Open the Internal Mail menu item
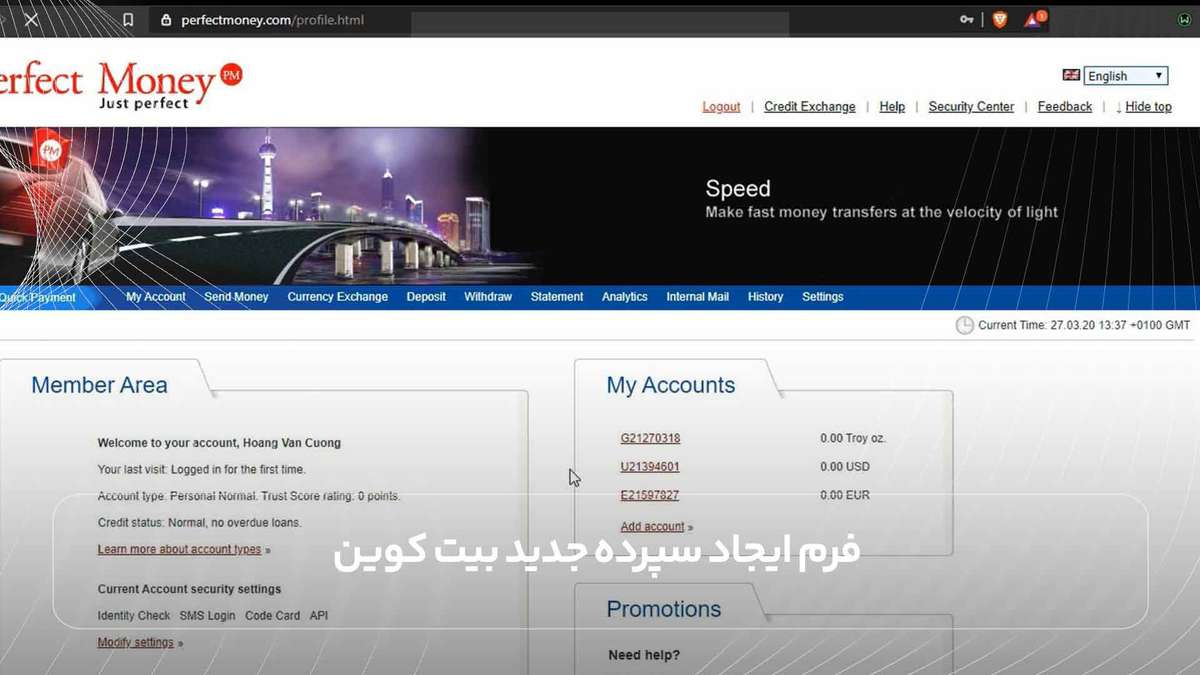 (x=698, y=297)
